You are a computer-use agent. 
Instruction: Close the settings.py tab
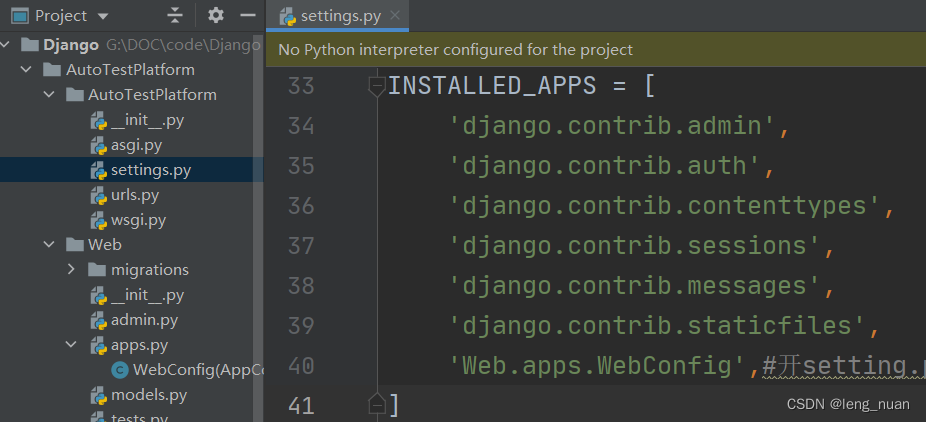pos(394,17)
